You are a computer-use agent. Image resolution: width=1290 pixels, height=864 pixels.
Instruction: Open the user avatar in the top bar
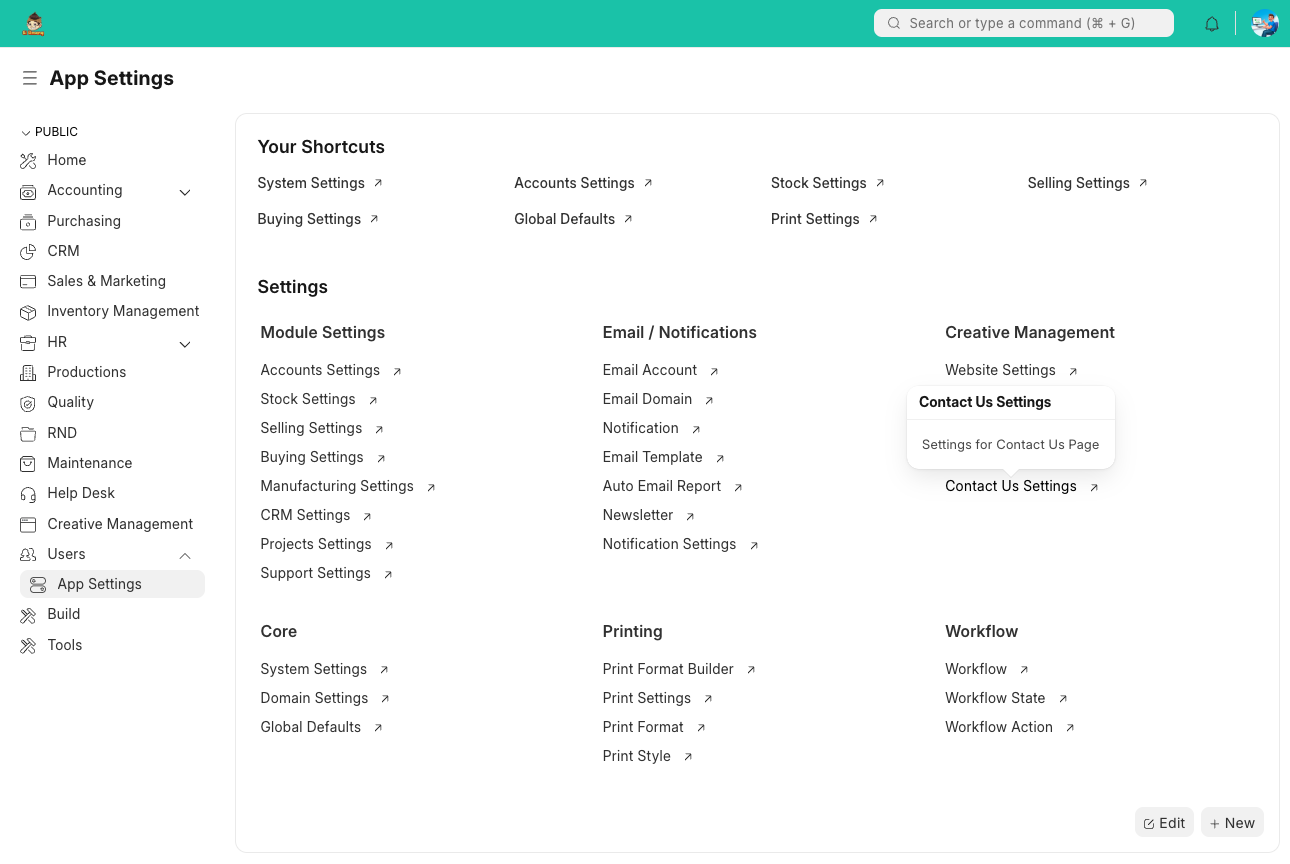tap(1264, 24)
